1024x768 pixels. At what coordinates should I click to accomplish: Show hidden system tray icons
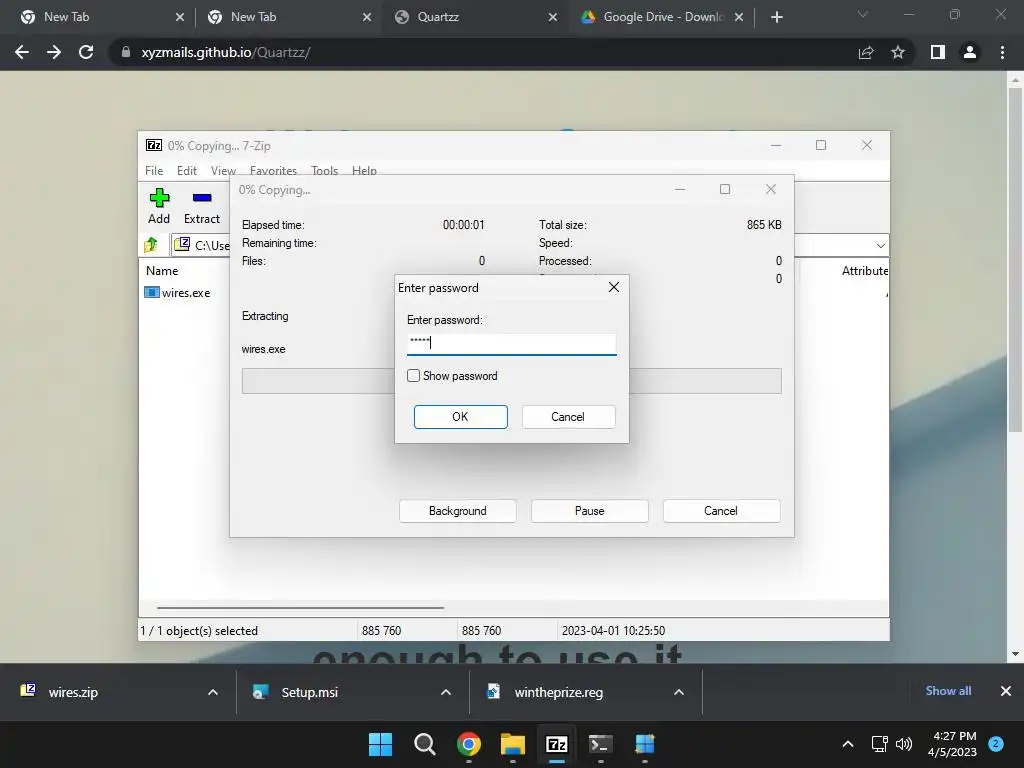click(848, 744)
